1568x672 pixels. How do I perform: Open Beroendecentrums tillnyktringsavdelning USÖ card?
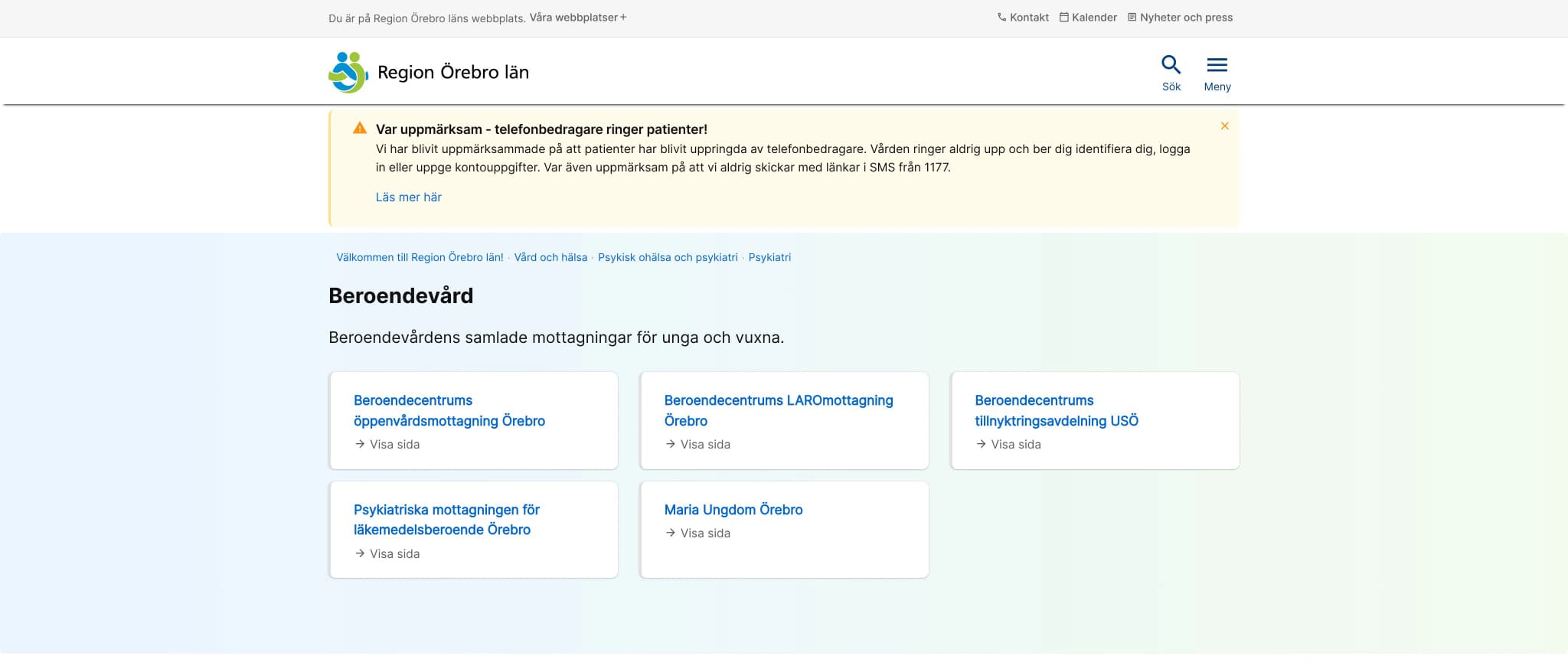click(x=1095, y=420)
